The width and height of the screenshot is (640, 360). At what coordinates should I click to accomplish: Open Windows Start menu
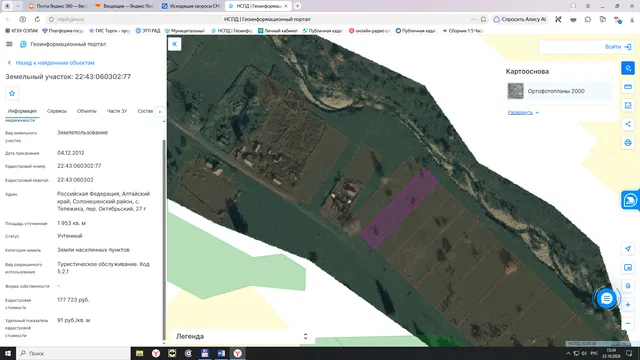coord(8,353)
